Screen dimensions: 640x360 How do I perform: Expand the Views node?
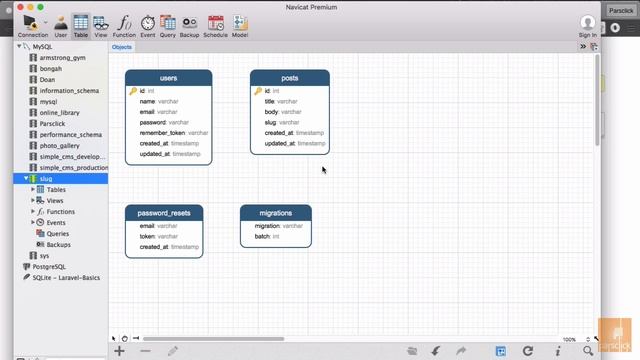pos(33,200)
